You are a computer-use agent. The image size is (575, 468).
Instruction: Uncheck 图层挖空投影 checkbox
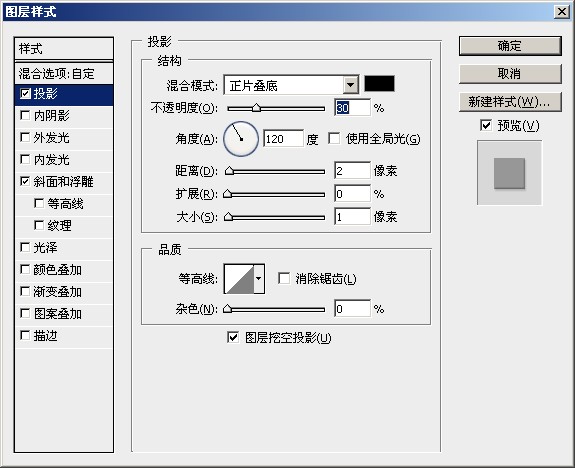233,337
